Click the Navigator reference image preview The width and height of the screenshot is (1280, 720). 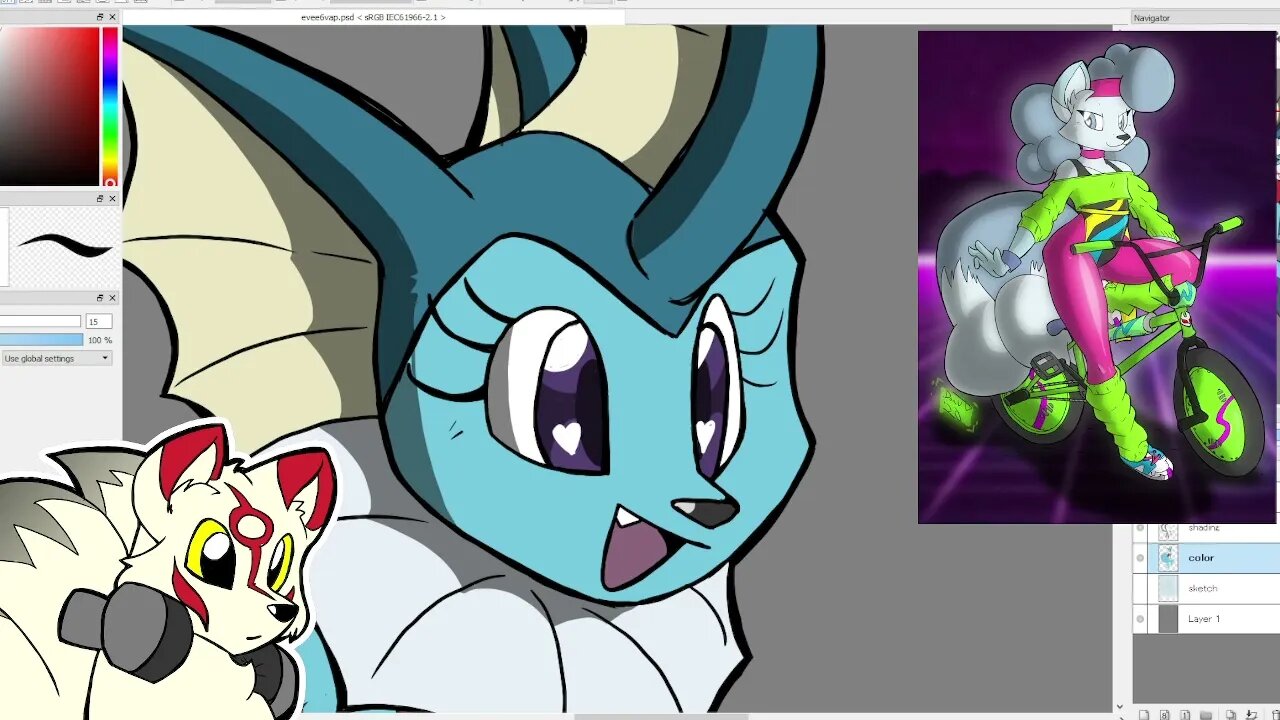(x=1097, y=277)
